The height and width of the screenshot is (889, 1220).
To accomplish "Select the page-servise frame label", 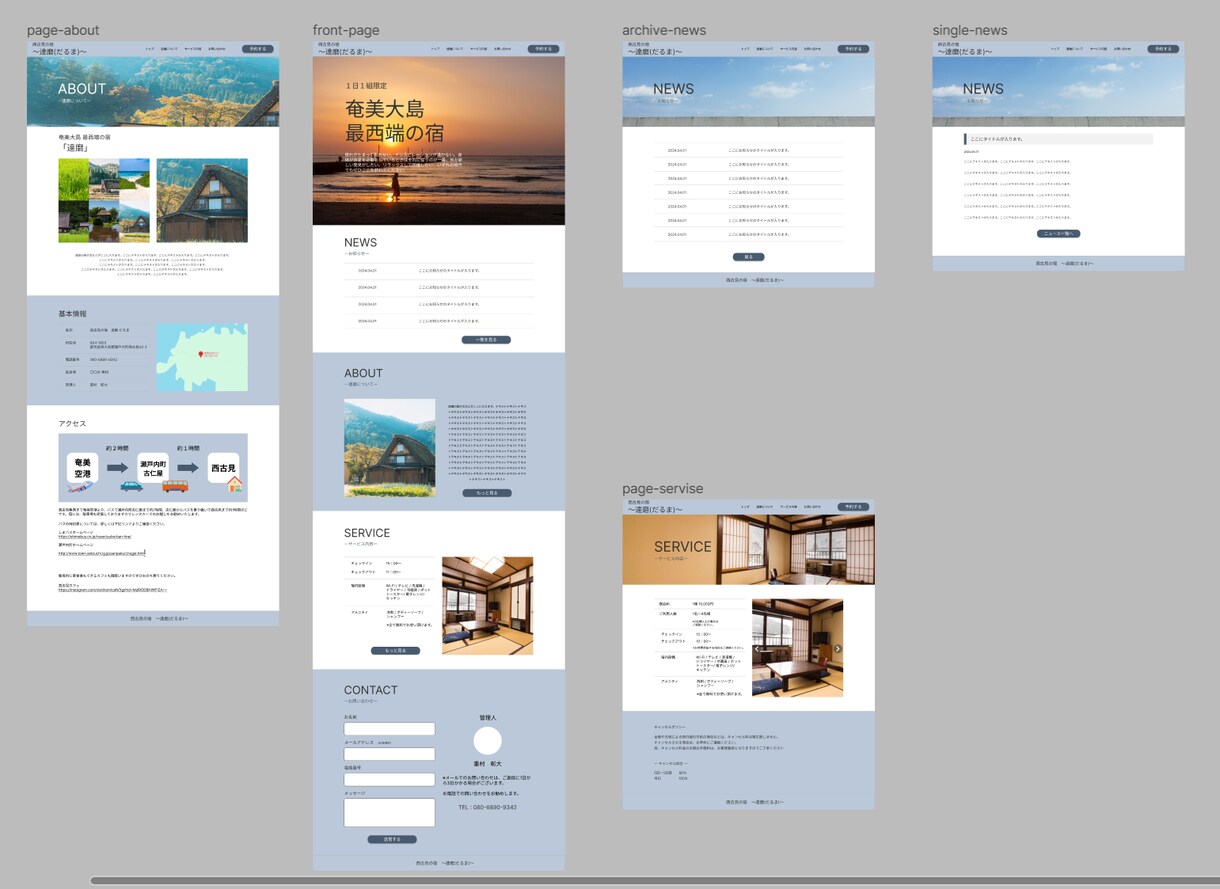I will [x=662, y=488].
